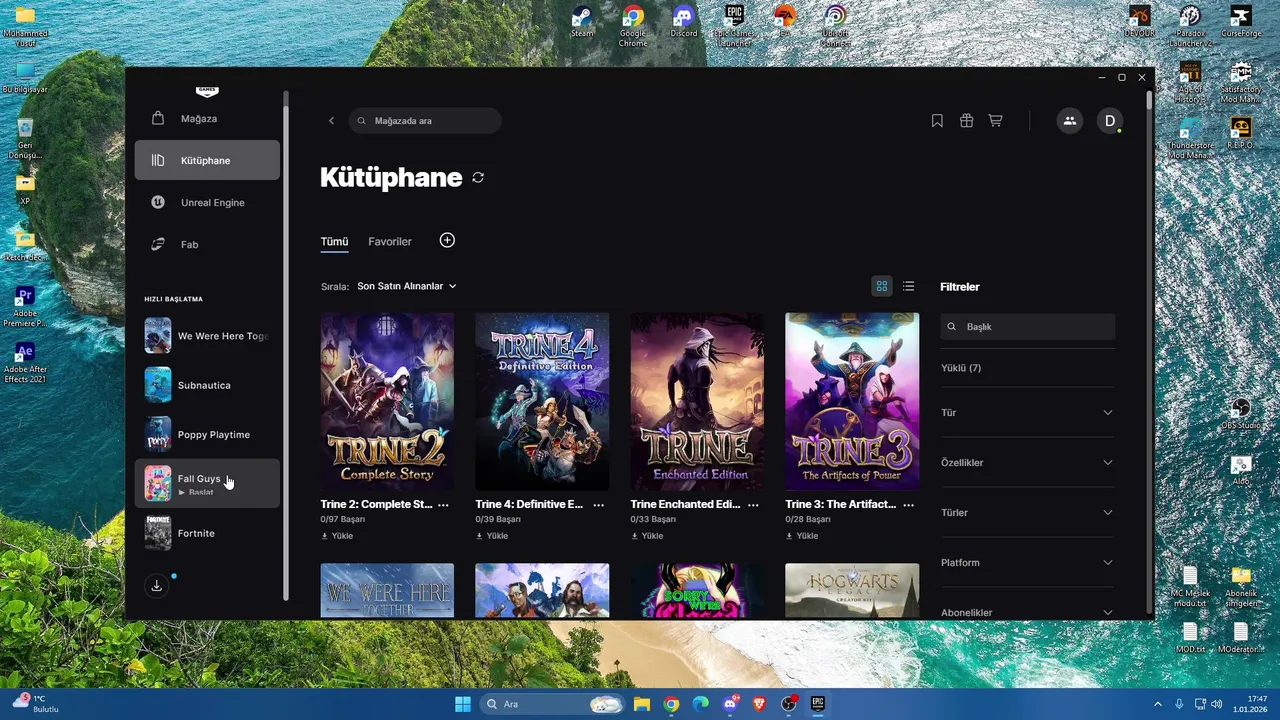Open R.E.P.O. desktop shortcut

point(1241,133)
